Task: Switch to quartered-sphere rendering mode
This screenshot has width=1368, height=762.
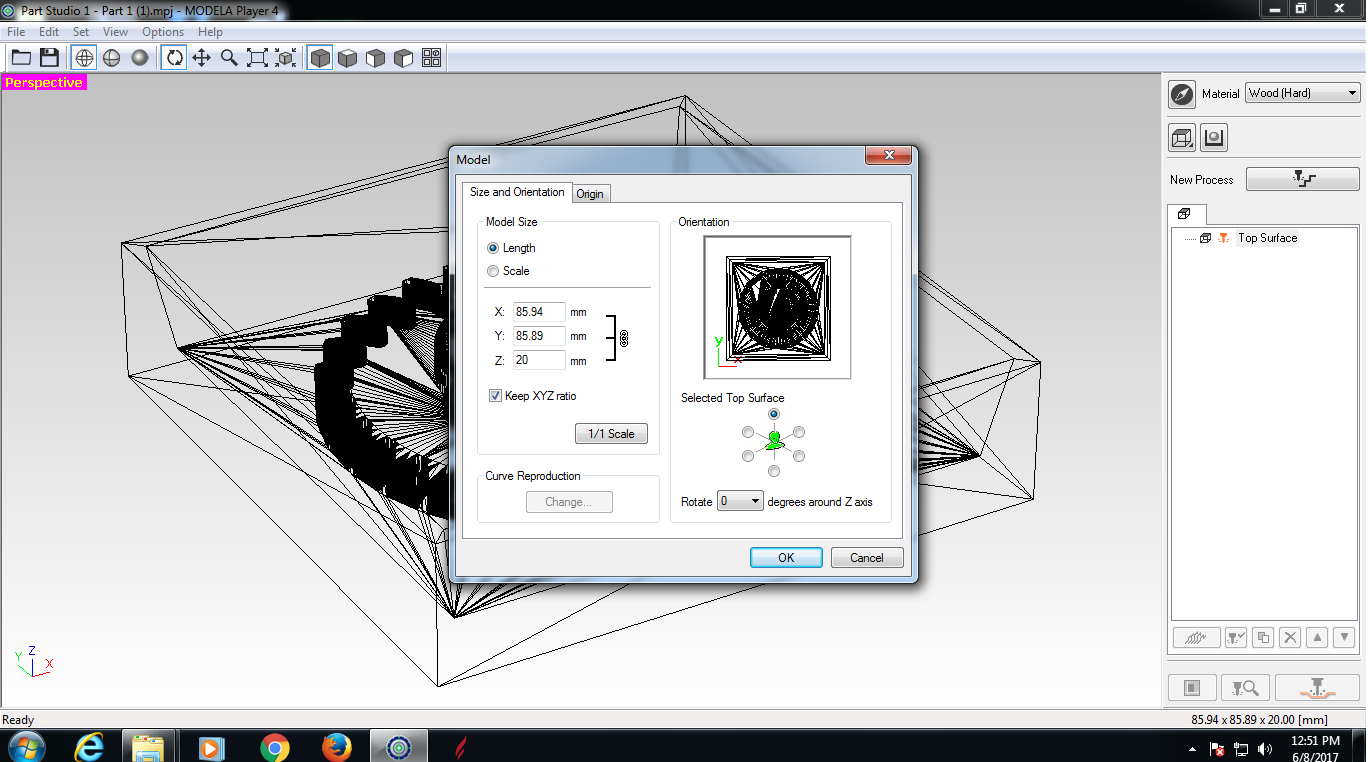Action: click(x=112, y=58)
